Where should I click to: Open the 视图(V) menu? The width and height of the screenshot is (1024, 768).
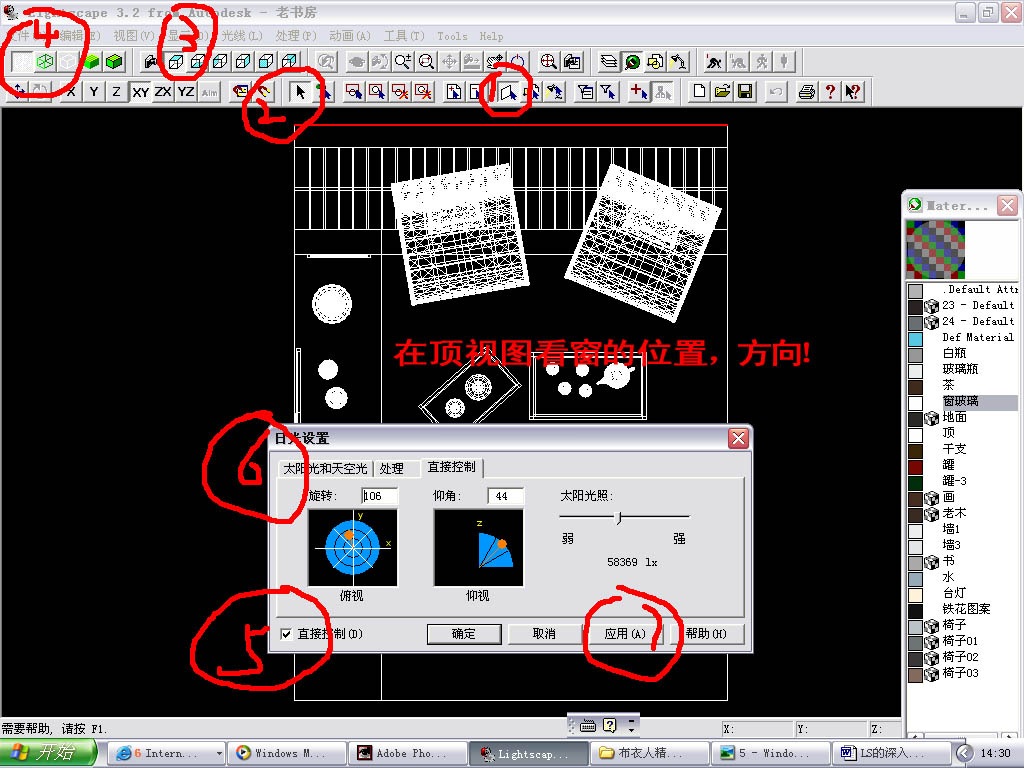[134, 36]
